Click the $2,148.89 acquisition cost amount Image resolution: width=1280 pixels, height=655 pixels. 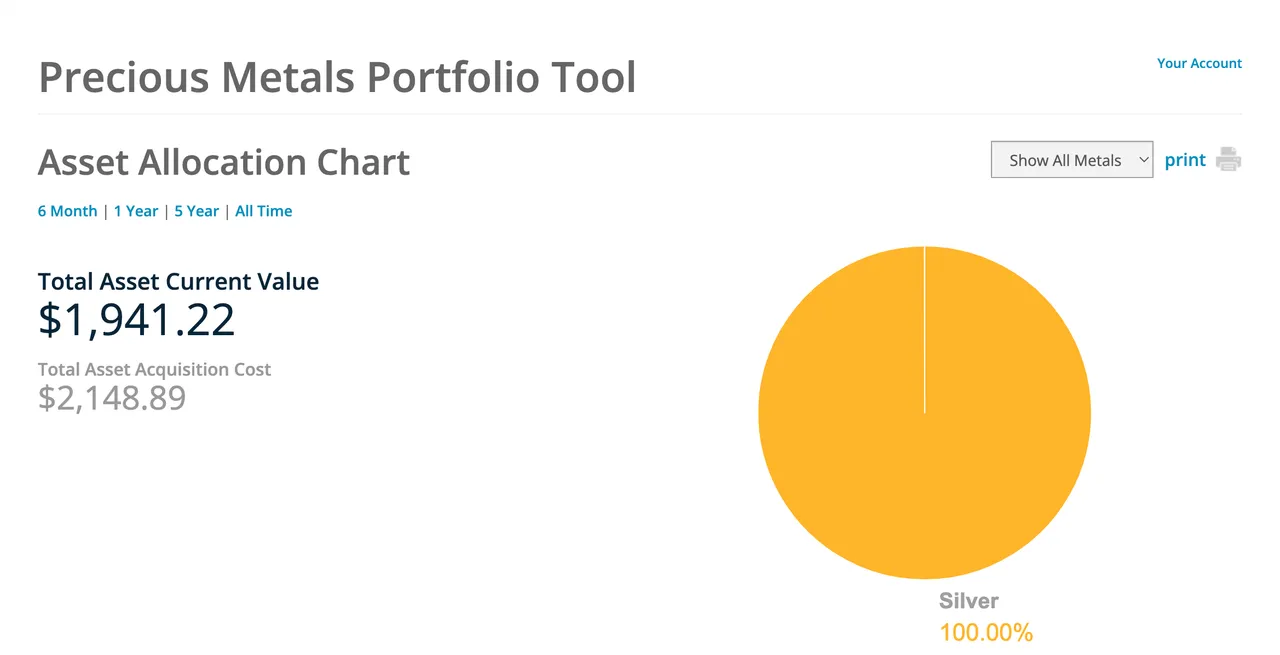click(112, 398)
